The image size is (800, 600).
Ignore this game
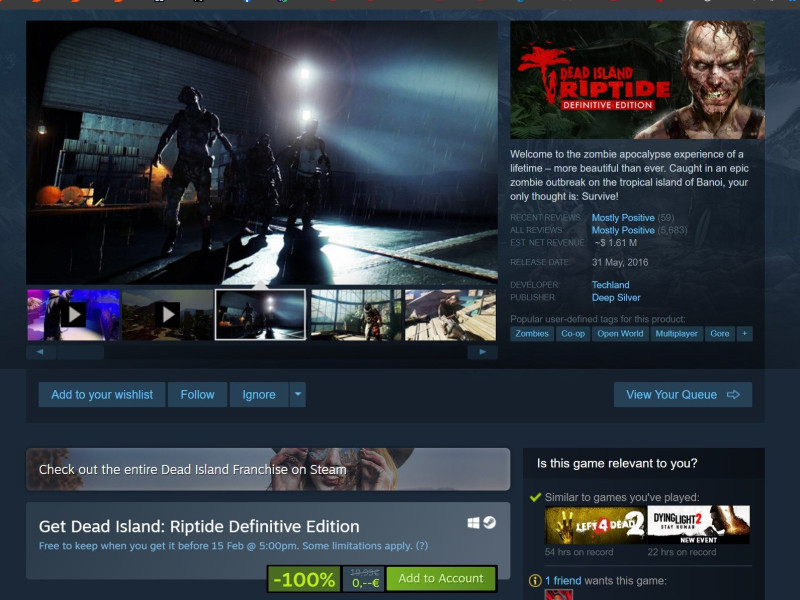pyautogui.click(x=259, y=395)
